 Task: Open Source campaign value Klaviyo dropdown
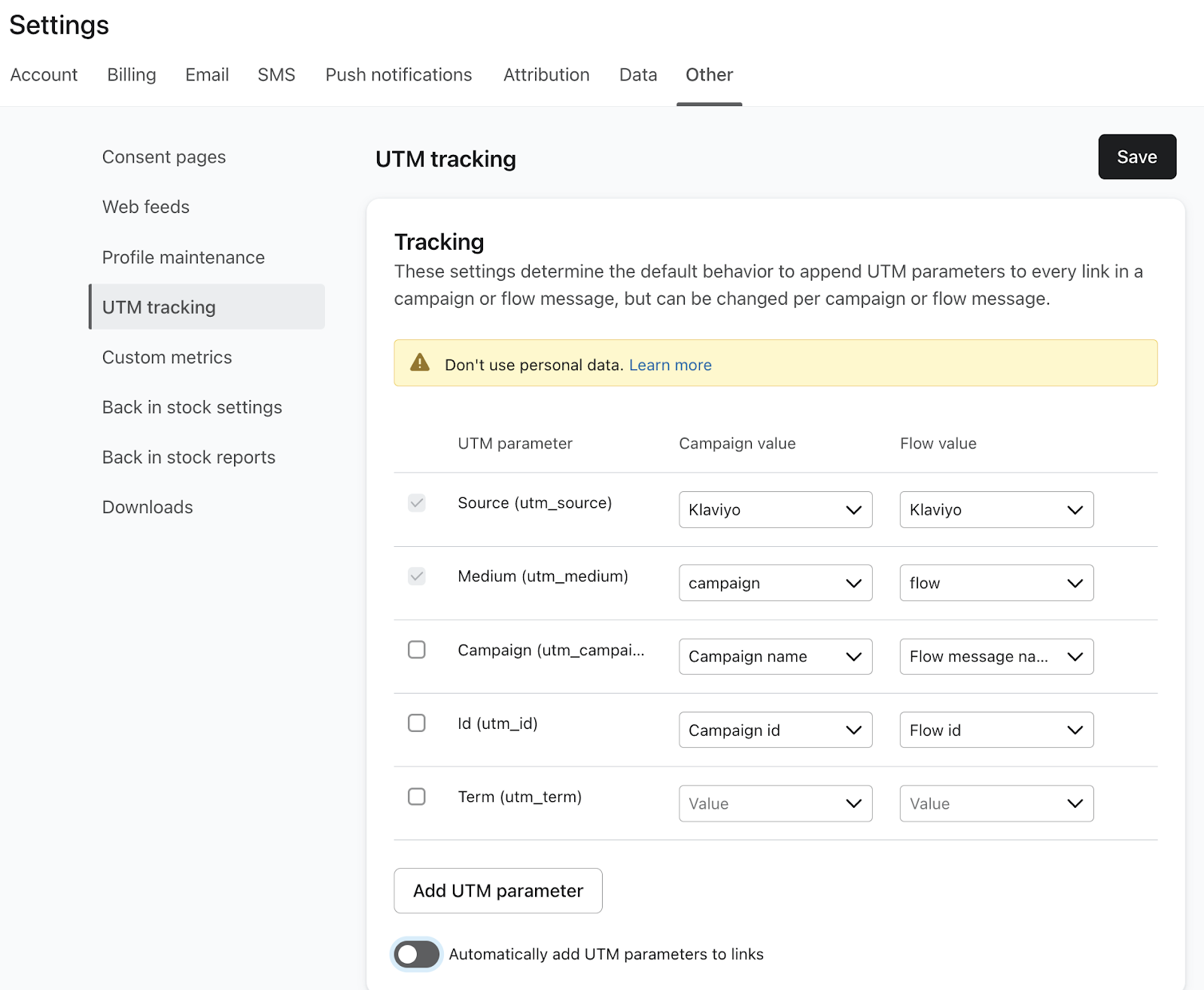tap(775, 510)
